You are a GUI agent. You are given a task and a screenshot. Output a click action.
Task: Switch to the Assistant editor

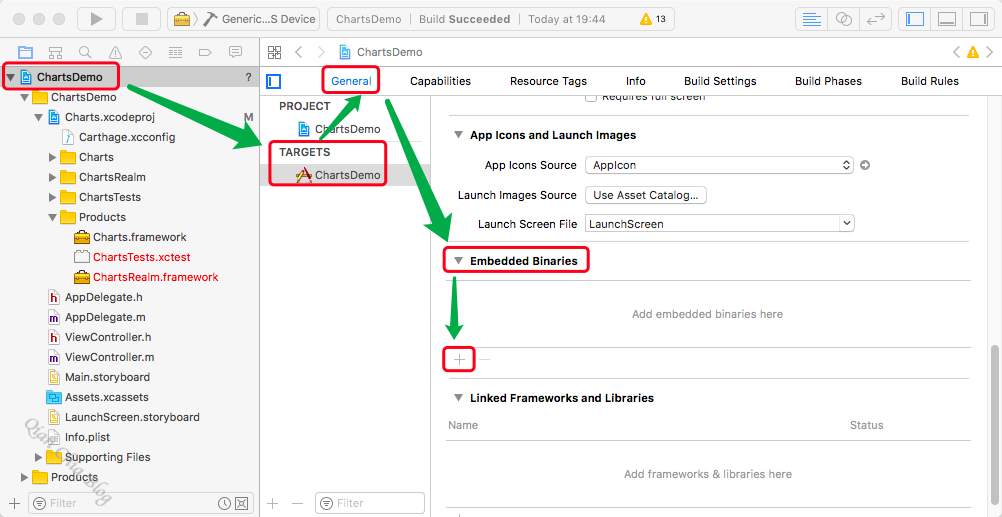point(844,19)
